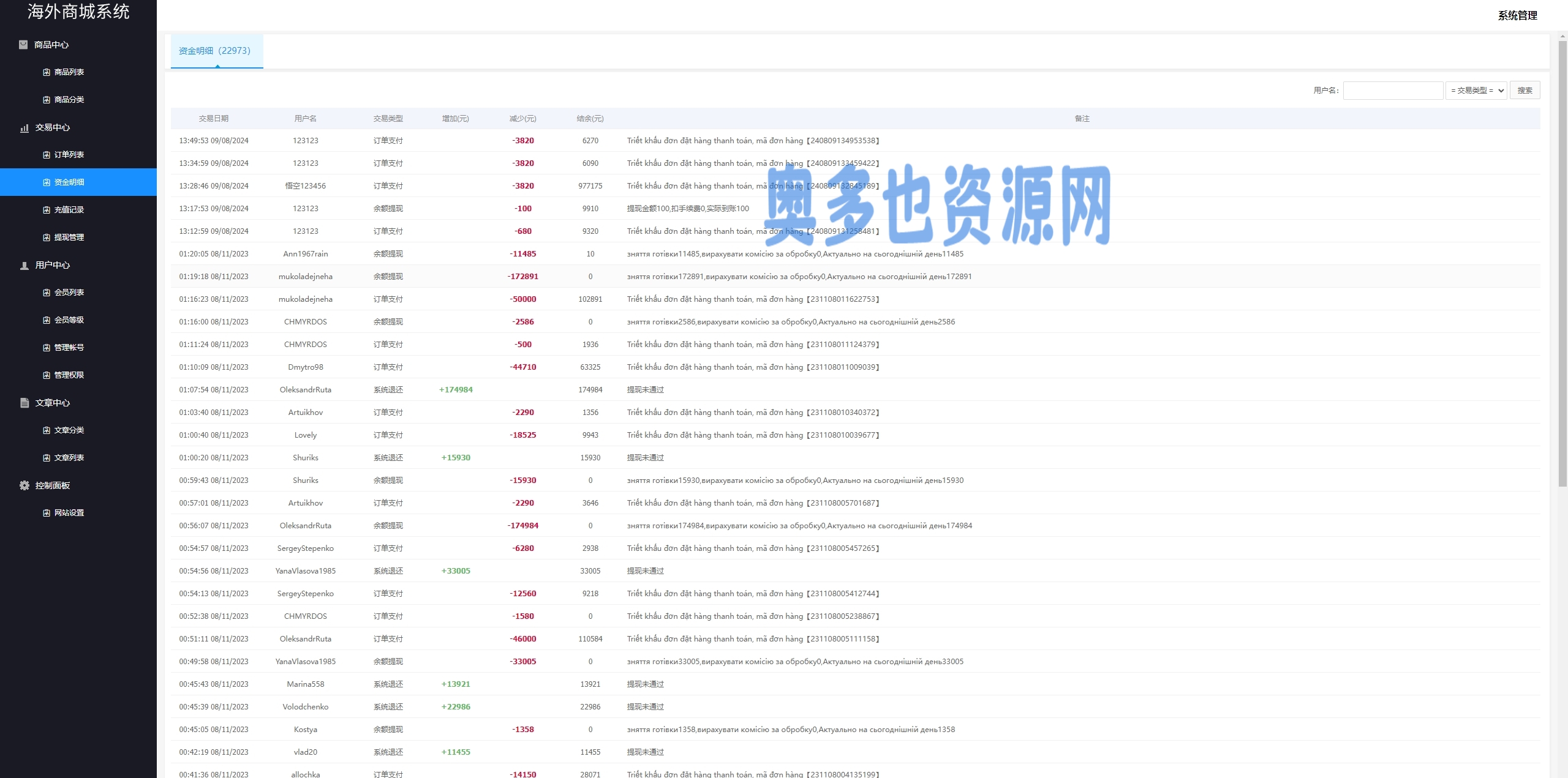Click 系统管理 in top right
The width and height of the screenshot is (1568, 778).
(1517, 16)
